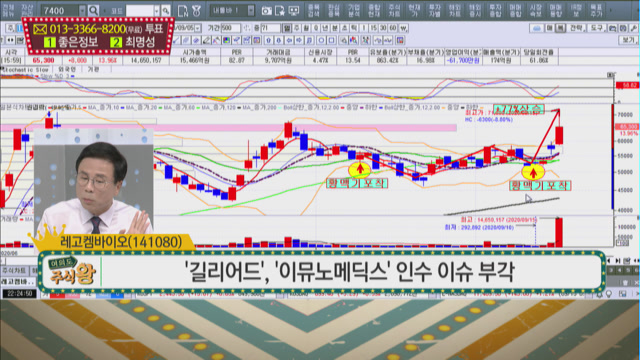Open the 보기 view dropdown button

629,40
